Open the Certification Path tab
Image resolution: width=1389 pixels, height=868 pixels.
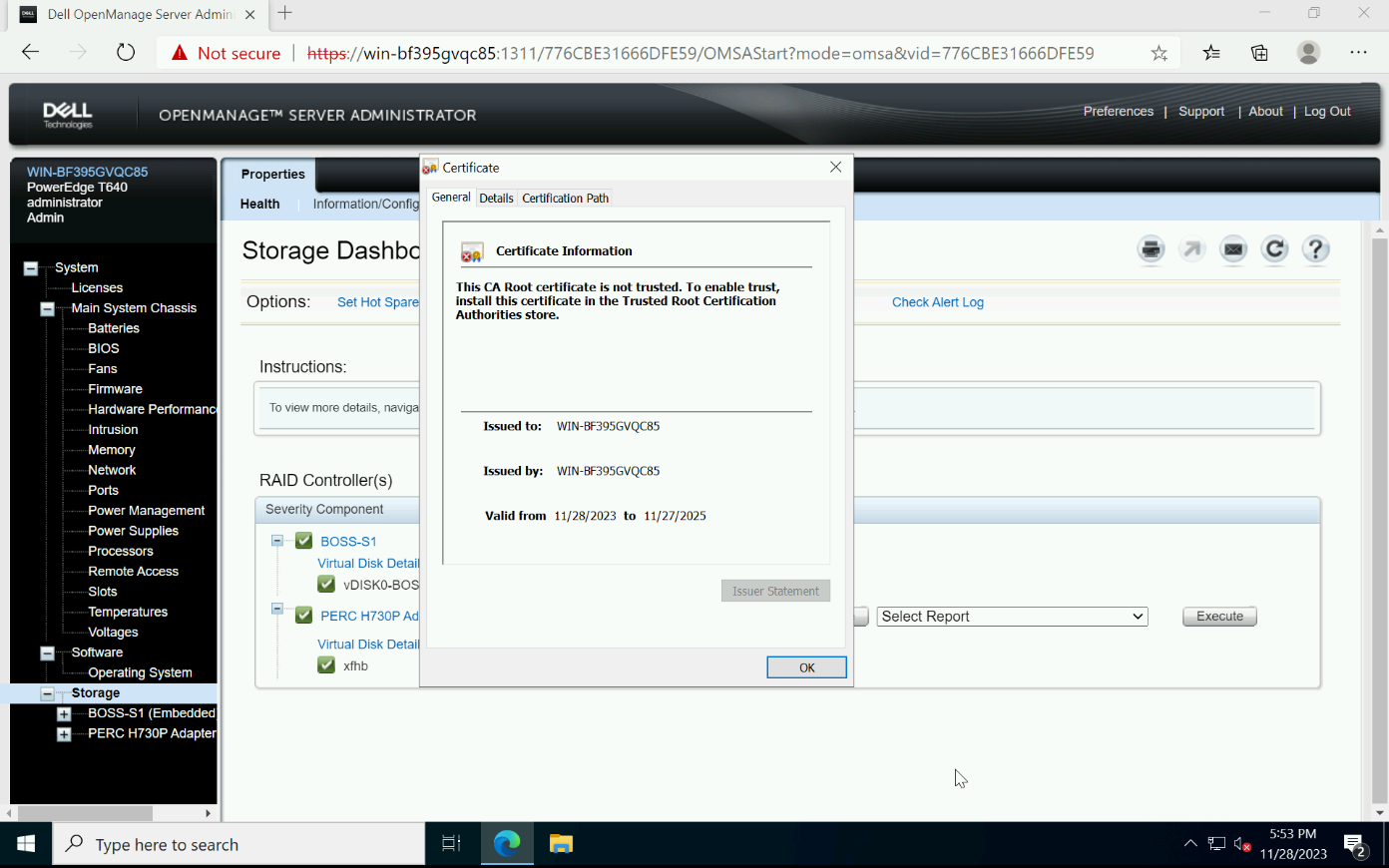(x=565, y=198)
